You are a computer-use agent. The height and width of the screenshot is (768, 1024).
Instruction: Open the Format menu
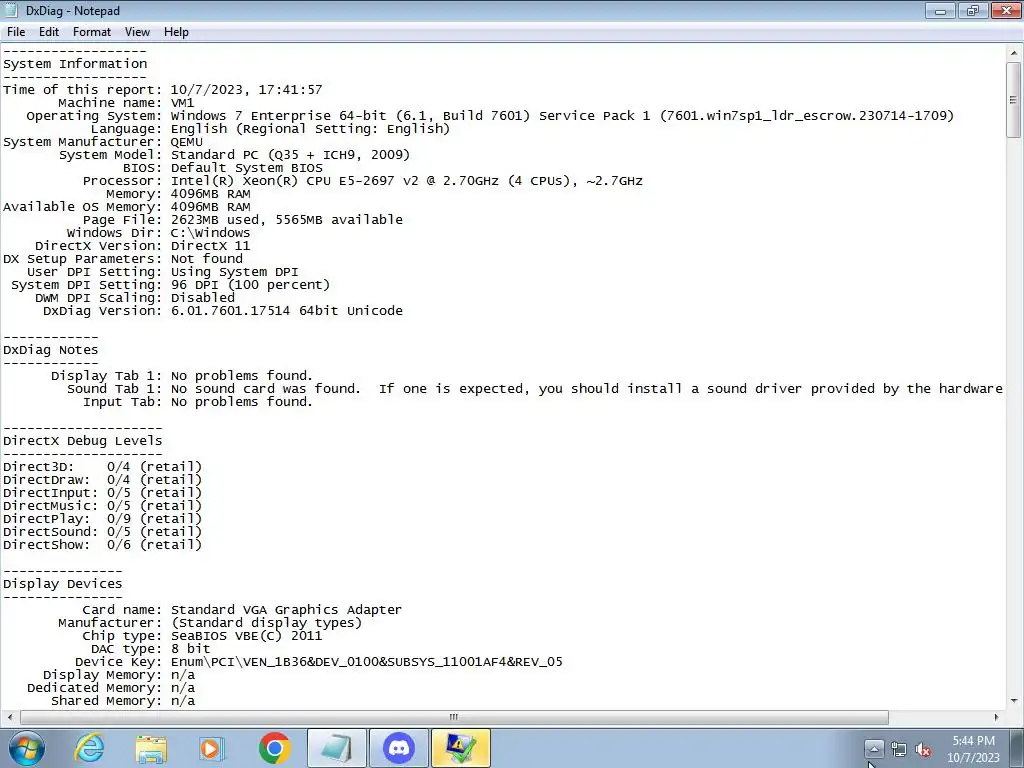point(91,32)
